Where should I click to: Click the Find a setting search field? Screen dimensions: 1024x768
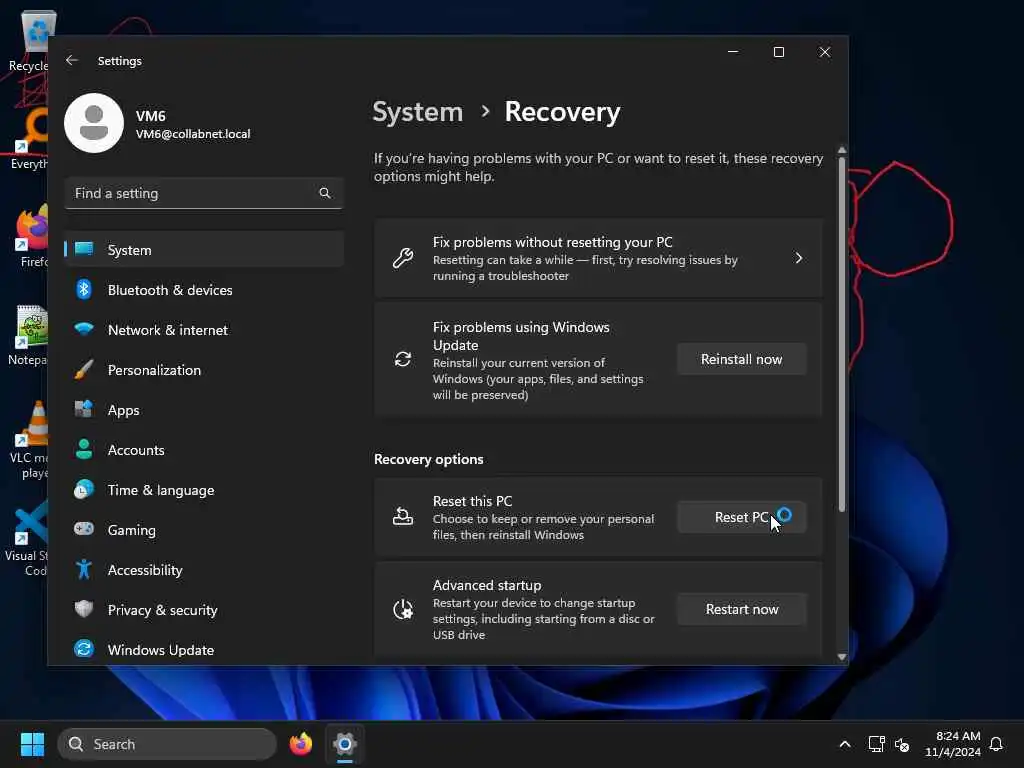204,193
